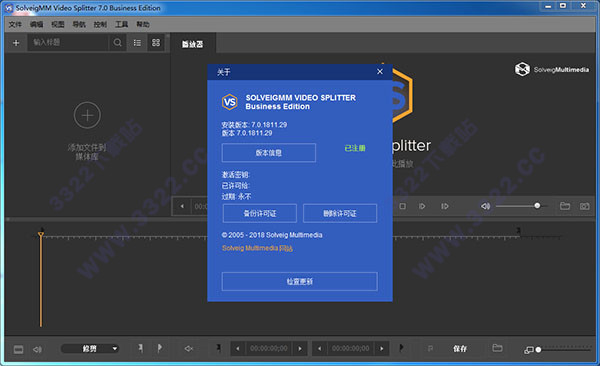Select the 播放器 player tab
The width and height of the screenshot is (600, 366).
point(192,44)
